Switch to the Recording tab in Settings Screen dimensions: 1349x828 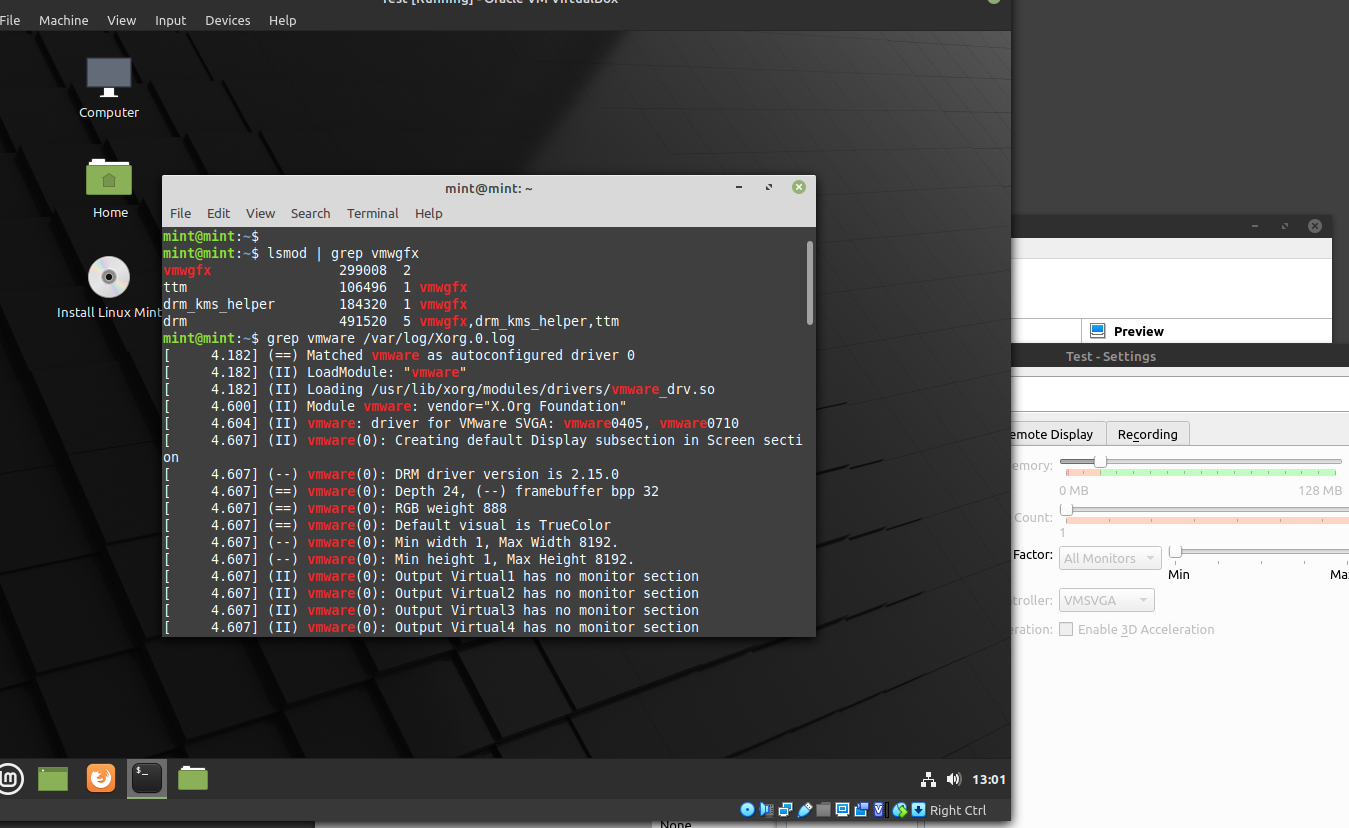tap(1148, 434)
